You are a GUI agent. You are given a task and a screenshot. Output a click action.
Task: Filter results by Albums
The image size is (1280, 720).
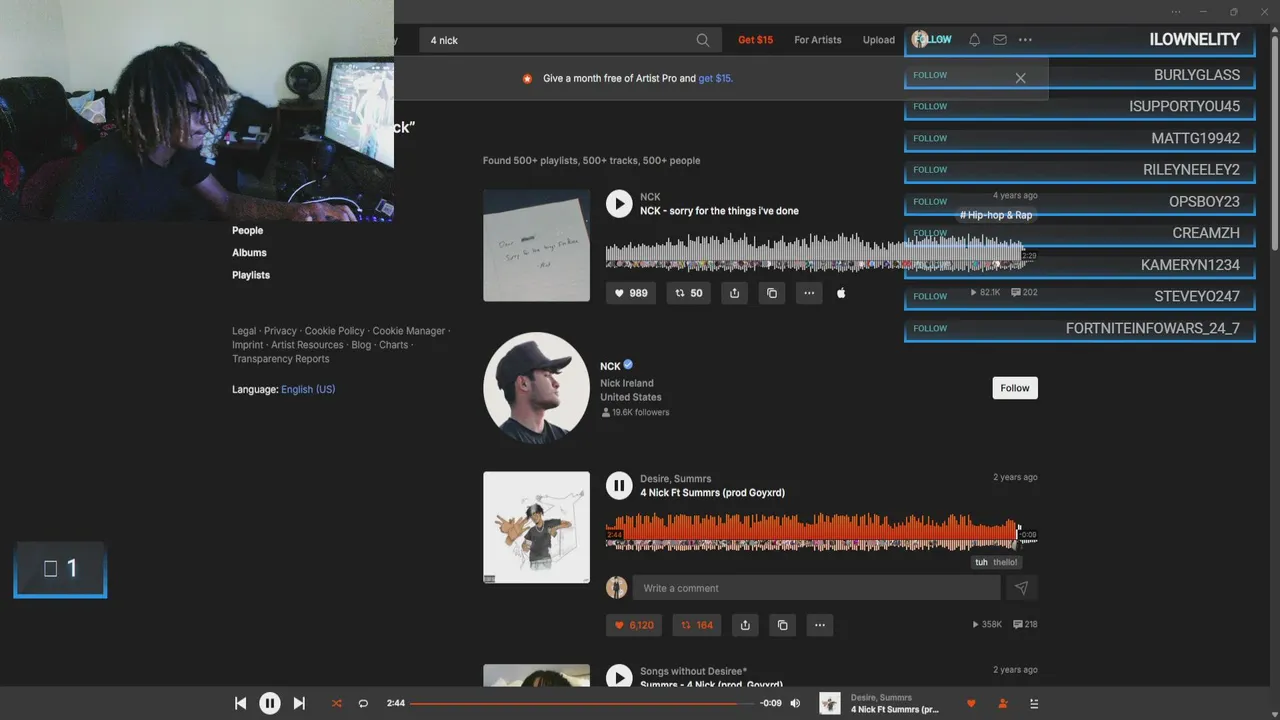click(250, 252)
